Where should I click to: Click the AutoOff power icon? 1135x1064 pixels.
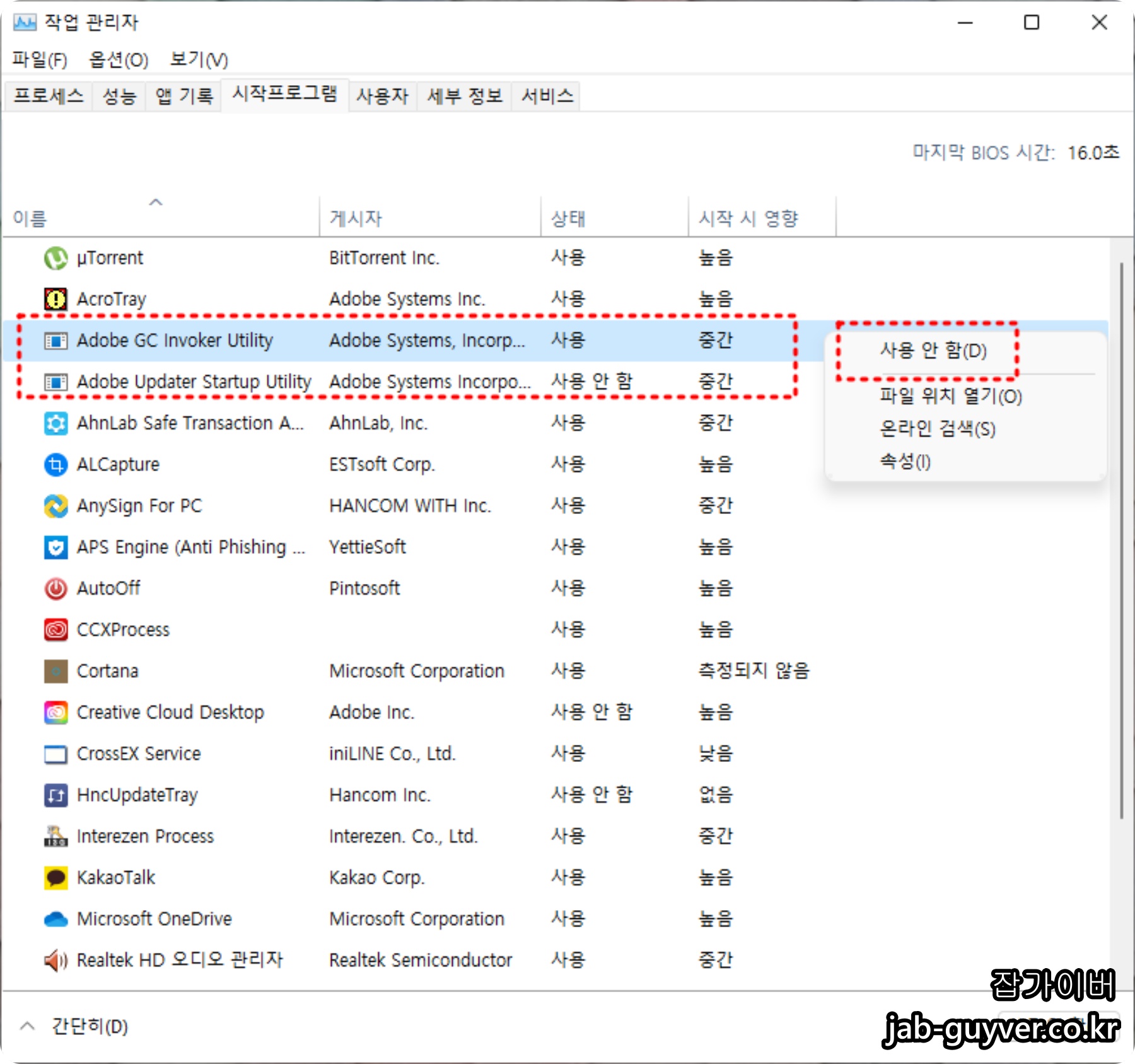[x=55, y=588]
